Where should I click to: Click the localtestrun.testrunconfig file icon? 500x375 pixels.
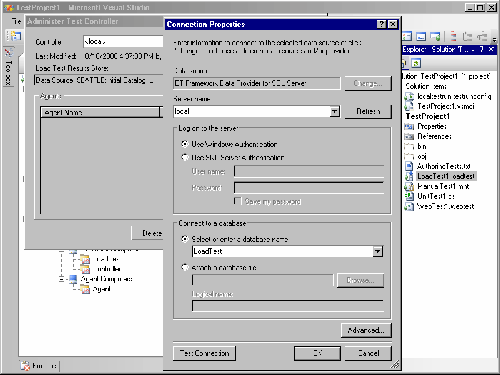click(x=409, y=96)
